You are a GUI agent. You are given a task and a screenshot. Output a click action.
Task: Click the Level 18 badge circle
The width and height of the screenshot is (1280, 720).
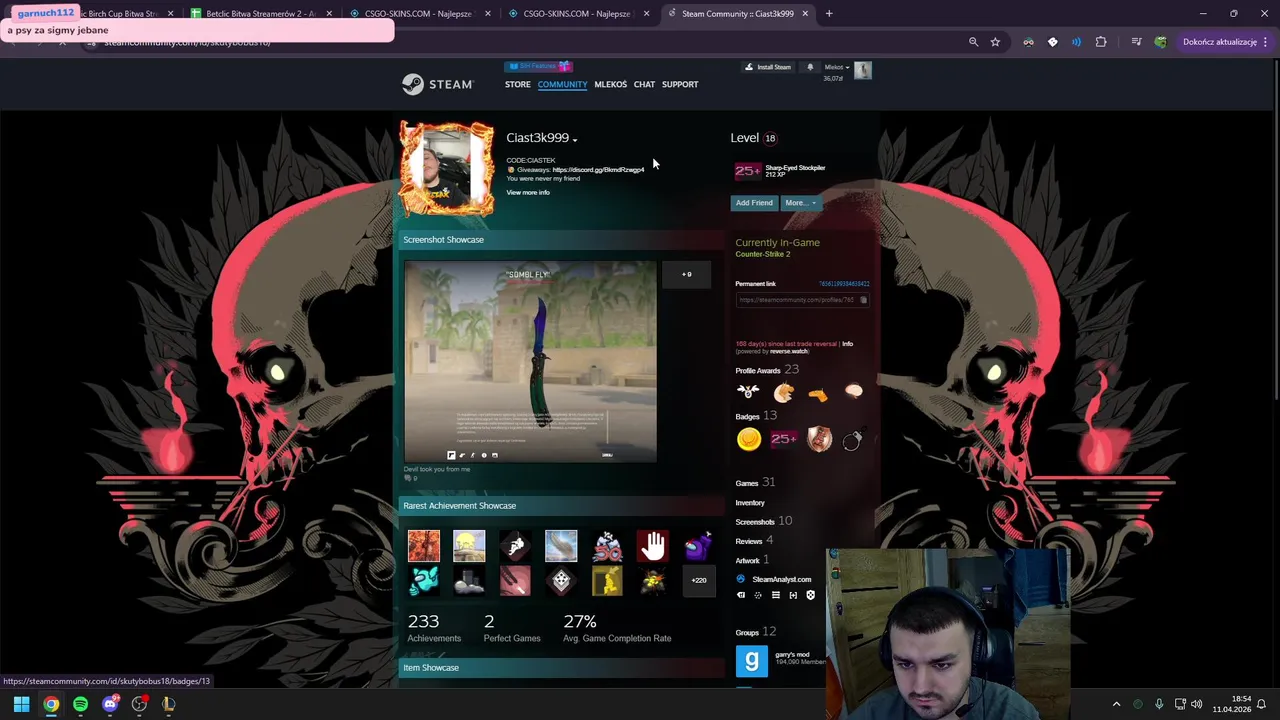pyautogui.click(x=770, y=138)
